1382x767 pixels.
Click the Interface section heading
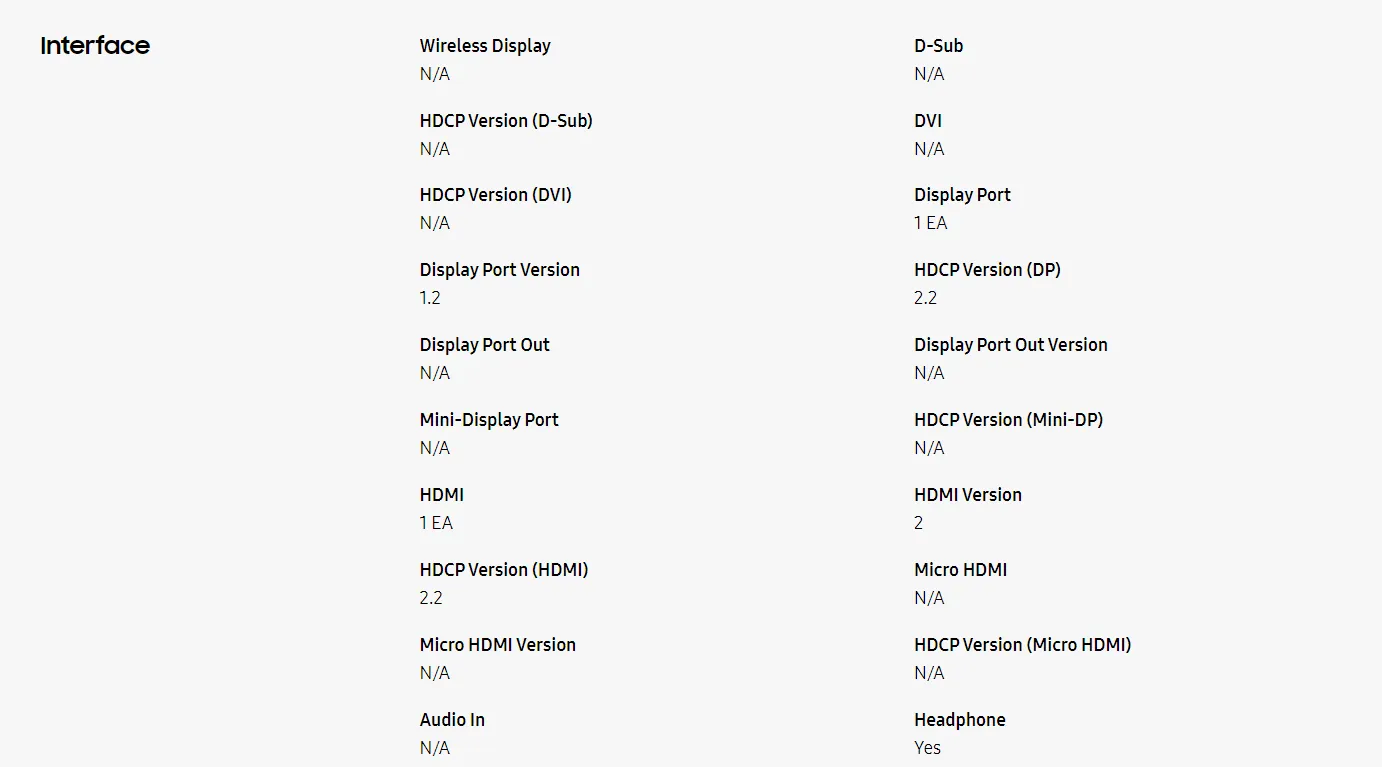[x=95, y=45]
